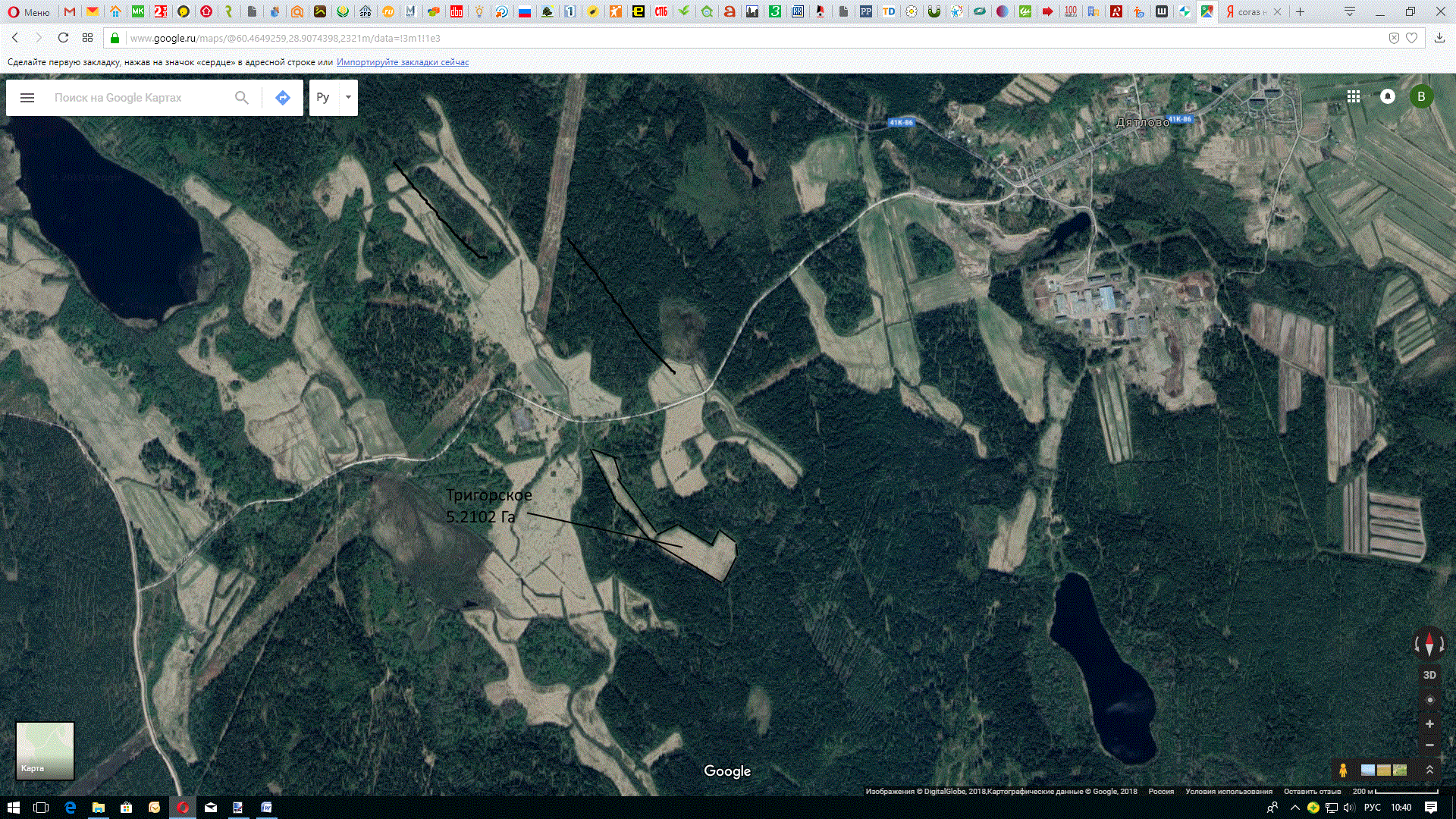Screen dimensions: 1456x819
Task: Toggle the 3D view button
Action: tap(1429, 675)
